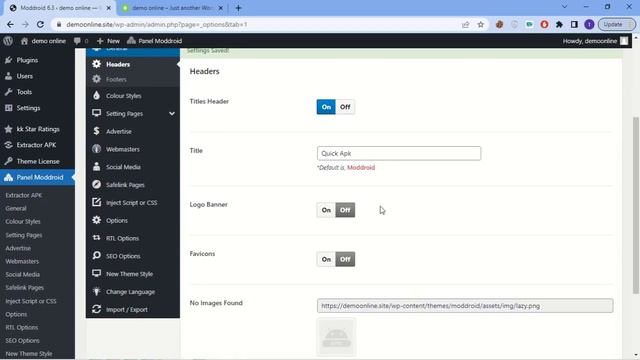Image resolution: width=640 pixels, height=360 pixels.
Task: Click the Advertise dollar icon
Action: click(96, 131)
